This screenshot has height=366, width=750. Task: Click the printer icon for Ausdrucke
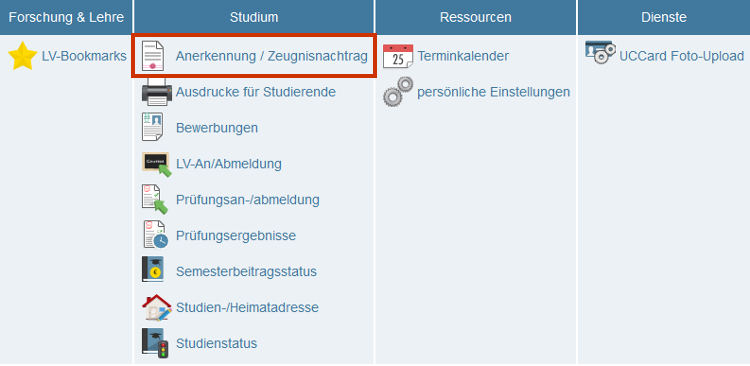(x=156, y=91)
